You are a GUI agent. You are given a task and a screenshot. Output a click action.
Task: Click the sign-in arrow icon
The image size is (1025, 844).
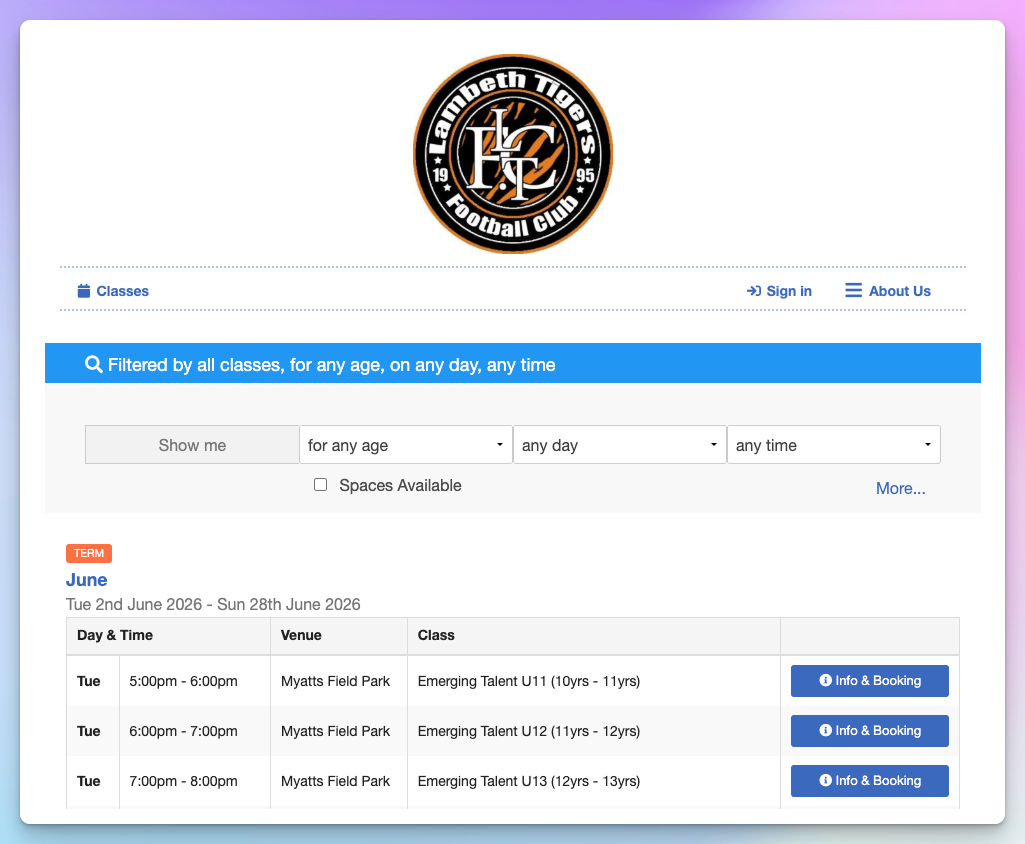[754, 291]
